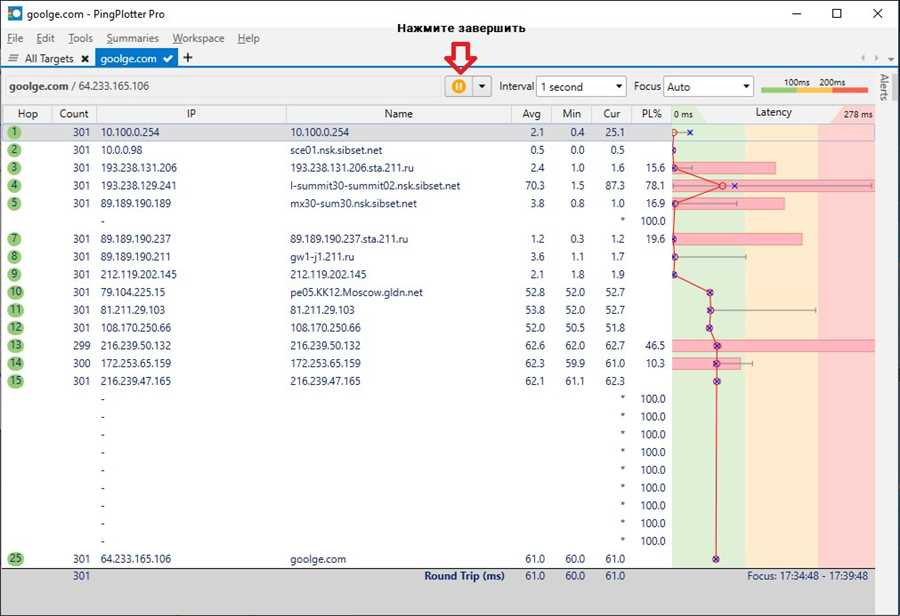Open the tab list dropdown arrow
Screen dimensions: 900x616
pos(890,59)
